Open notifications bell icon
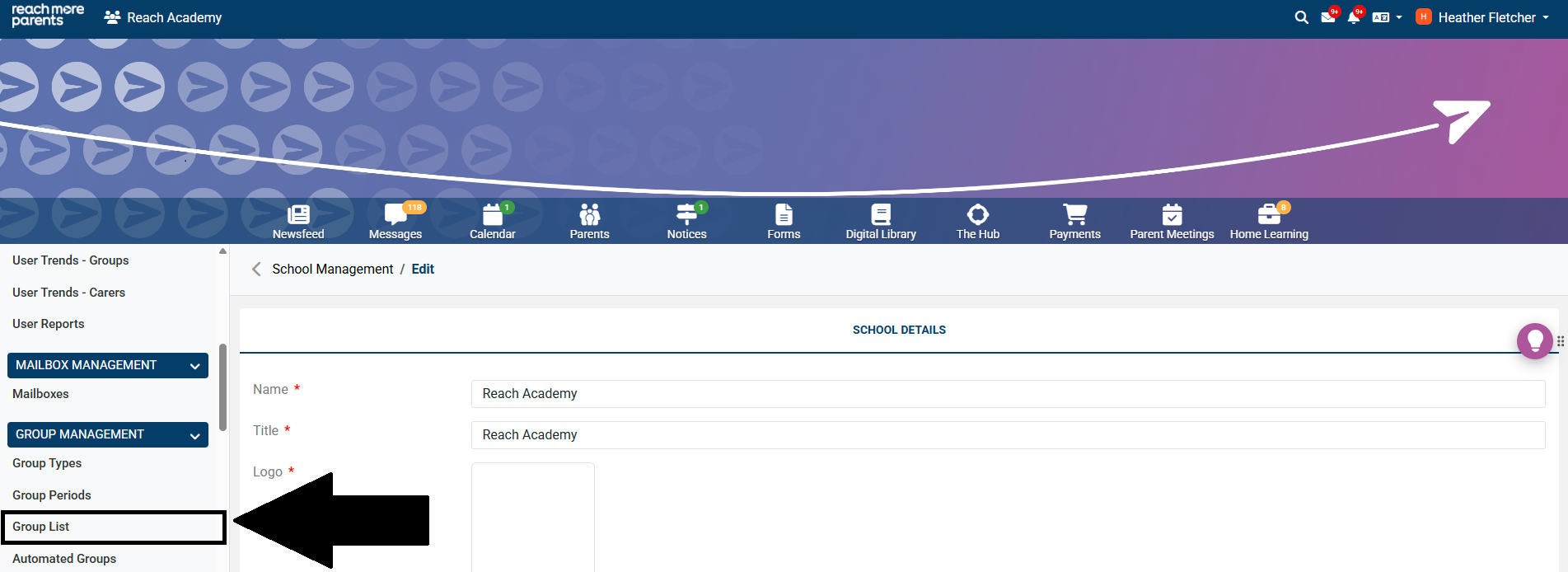This screenshot has height=572, width=1568. [x=1353, y=17]
